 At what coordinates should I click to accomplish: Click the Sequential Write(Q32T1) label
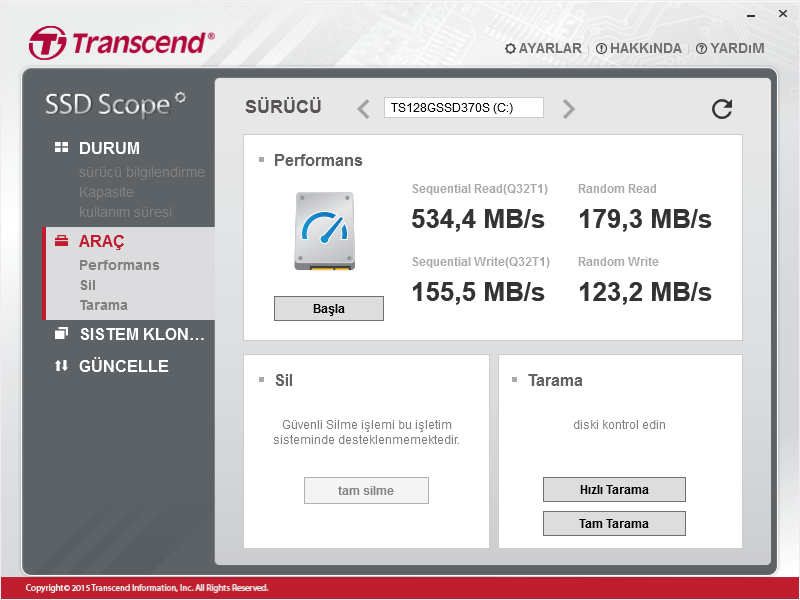tap(481, 262)
